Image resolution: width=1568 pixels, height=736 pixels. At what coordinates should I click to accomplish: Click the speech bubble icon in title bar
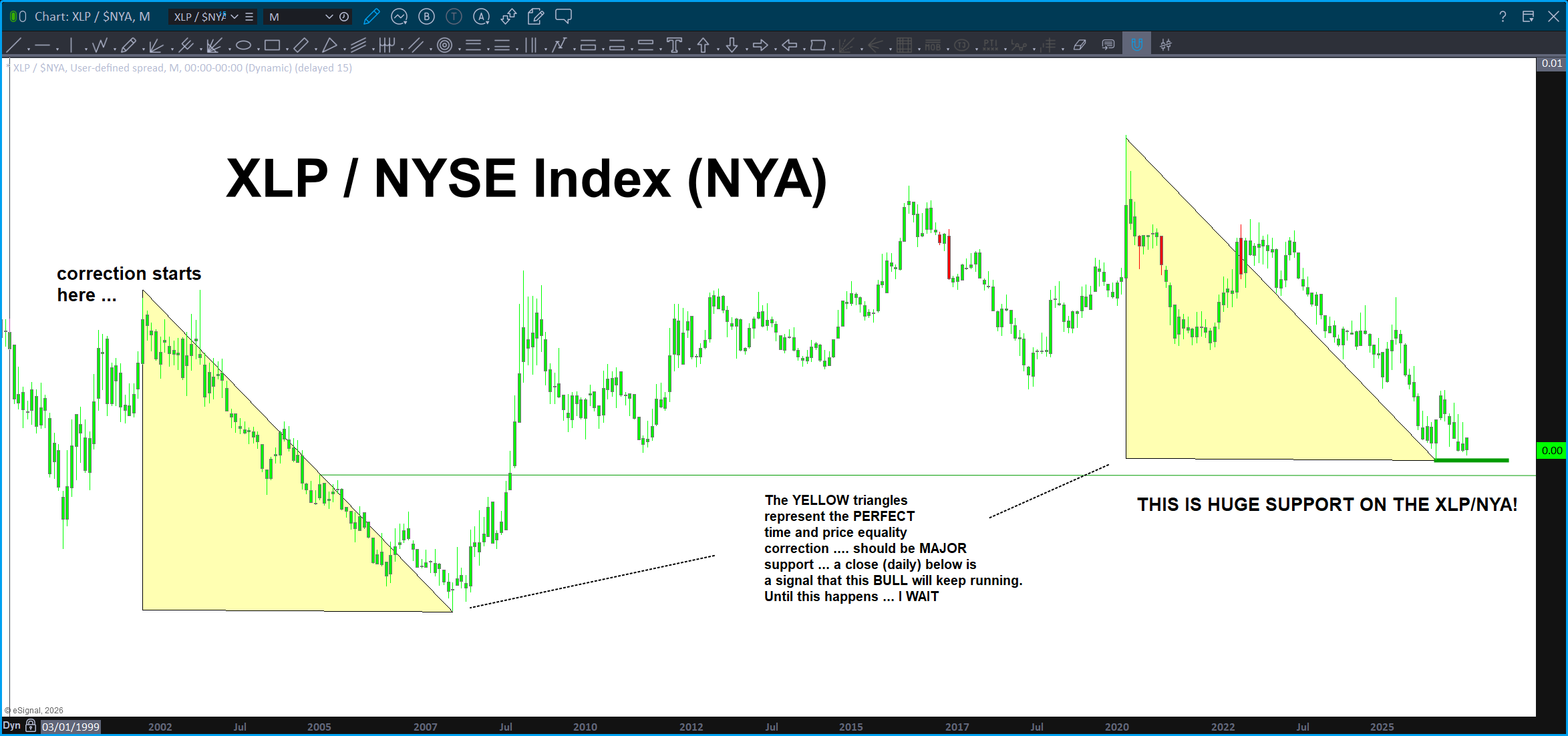(x=563, y=17)
